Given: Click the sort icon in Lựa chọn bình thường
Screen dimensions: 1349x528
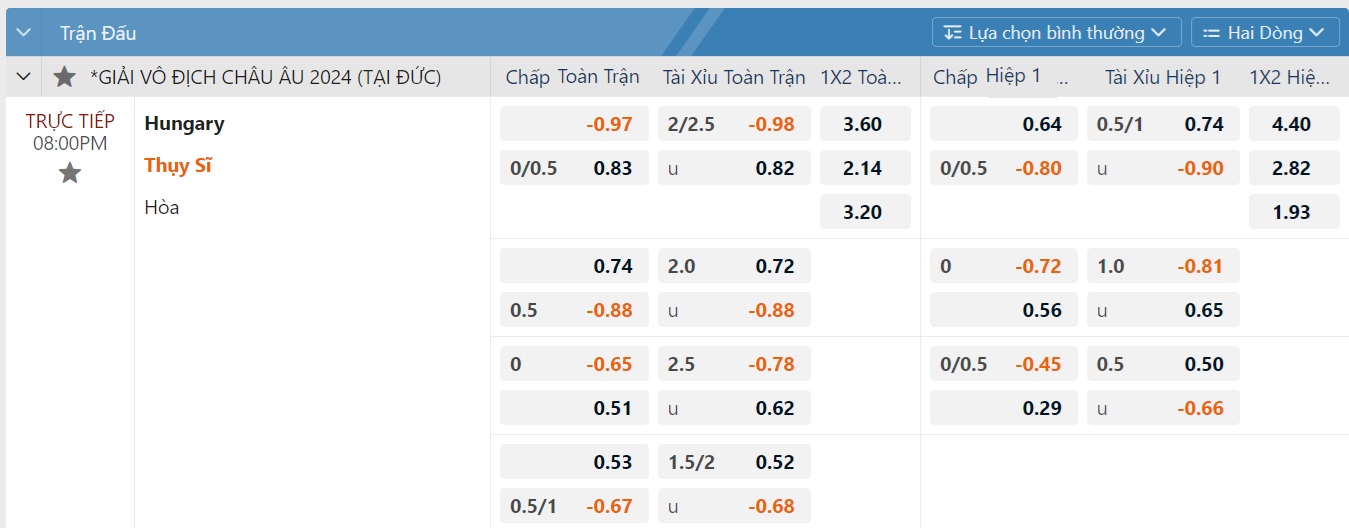Looking at the screenshot, I should pyautogui.click(x=953, y=33).
